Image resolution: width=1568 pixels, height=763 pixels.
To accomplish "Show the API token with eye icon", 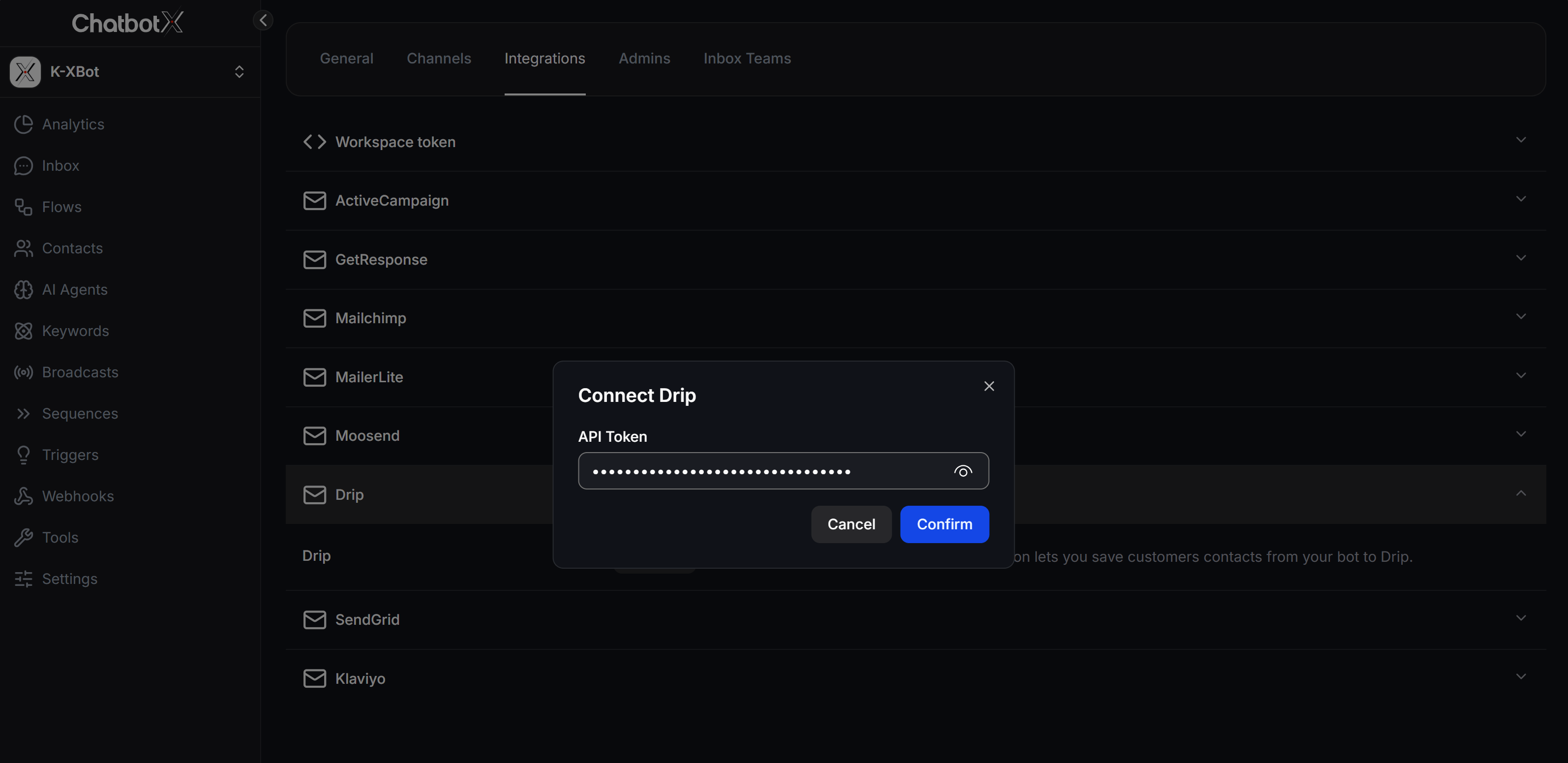I will pyautogui.click(x=963, y=471).
